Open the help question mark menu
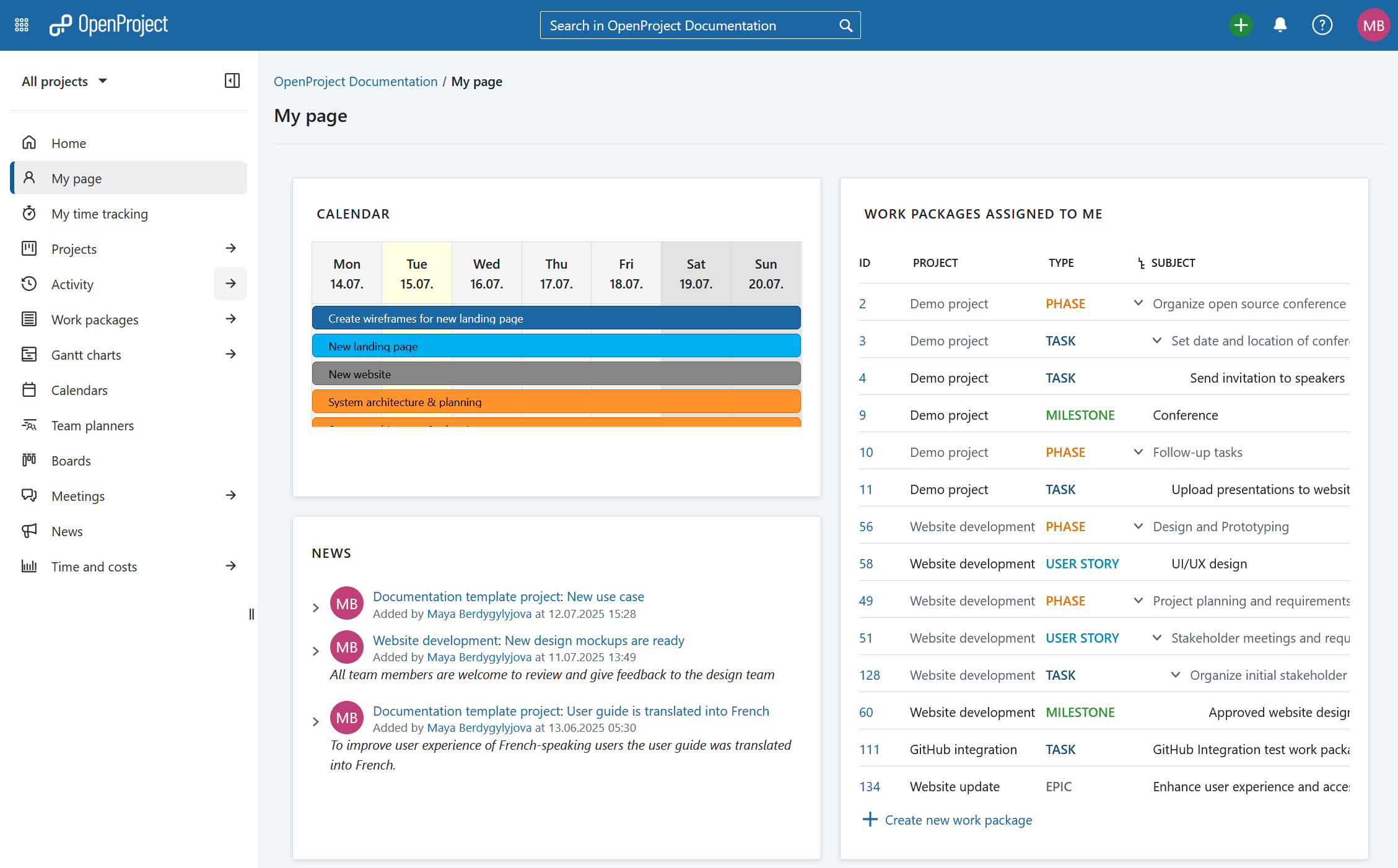The image size is (1398, 868). pyautogui.click(x=1322, y=25)
